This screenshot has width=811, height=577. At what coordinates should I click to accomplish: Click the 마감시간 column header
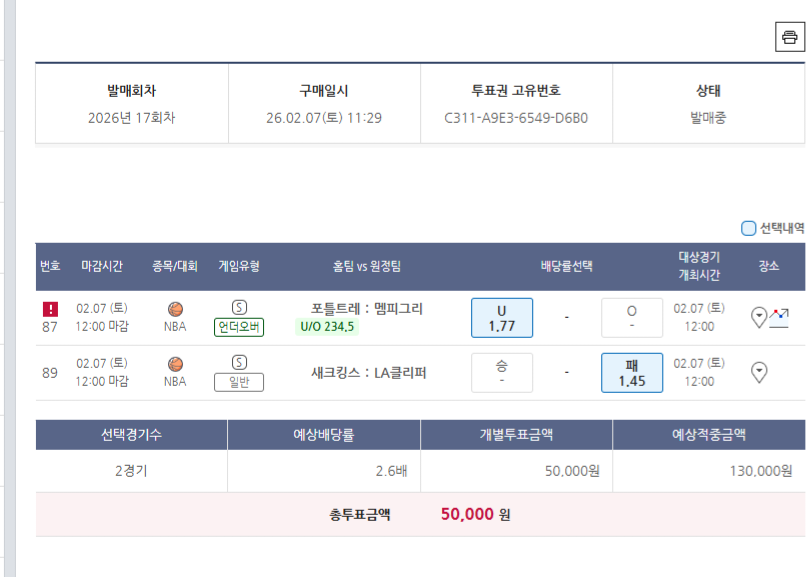click(102, 266)
